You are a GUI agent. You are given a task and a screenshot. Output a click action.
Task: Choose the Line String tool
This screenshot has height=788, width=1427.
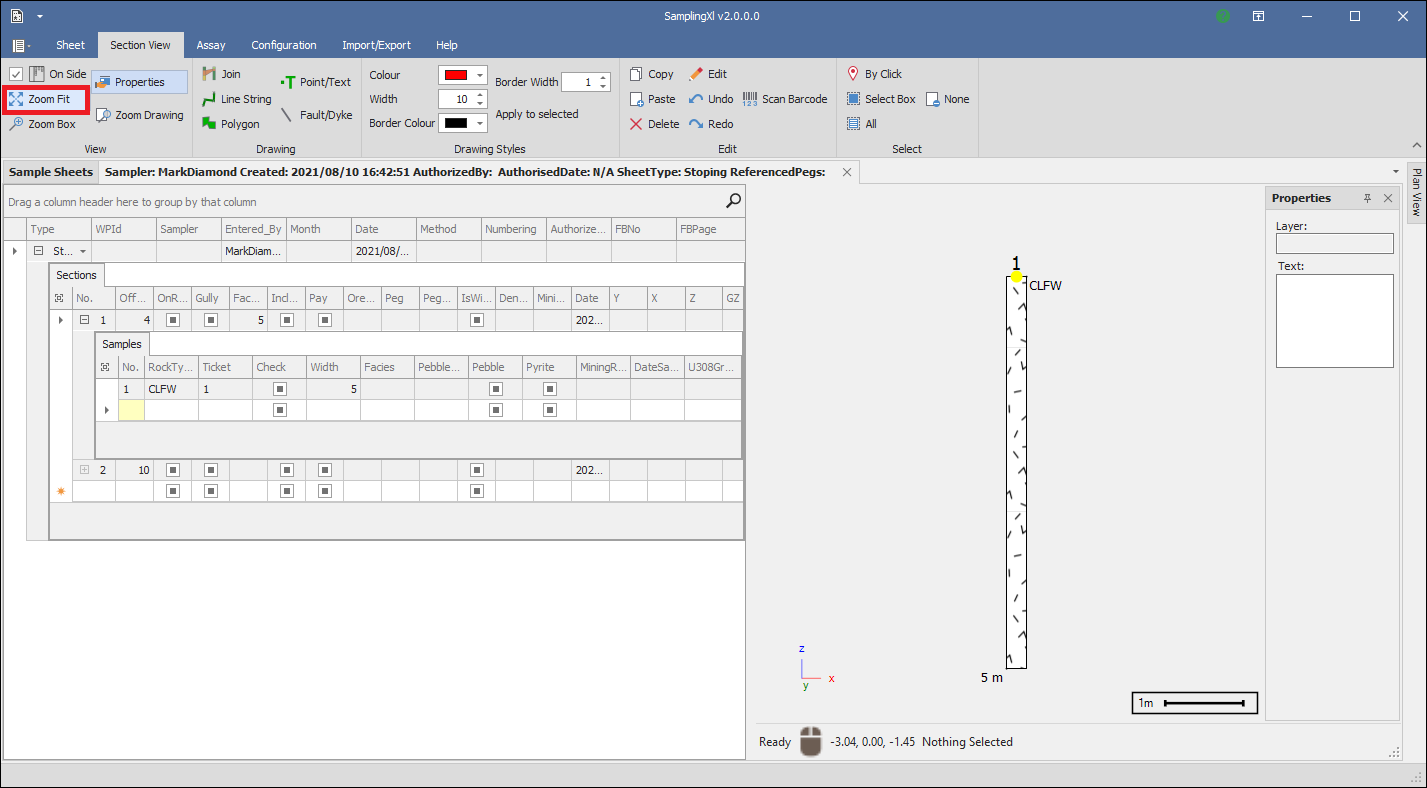(237, 99)
